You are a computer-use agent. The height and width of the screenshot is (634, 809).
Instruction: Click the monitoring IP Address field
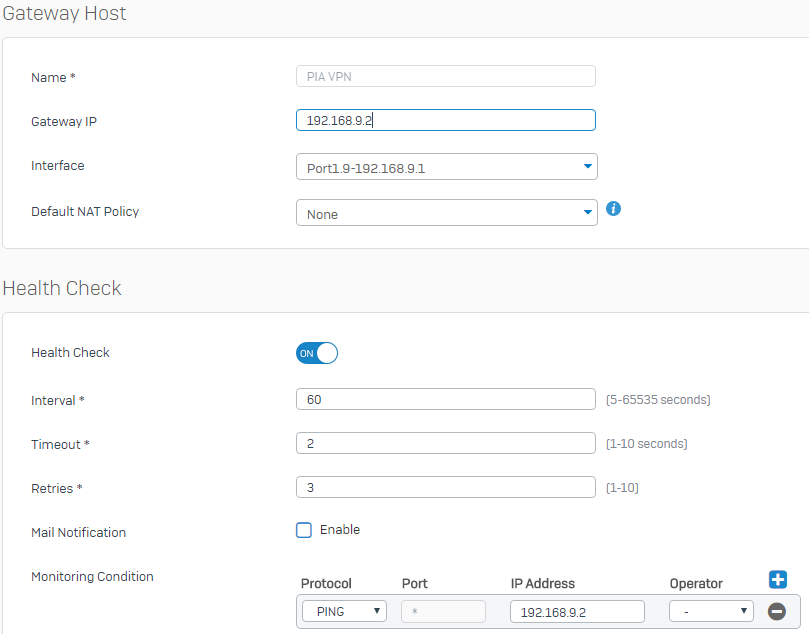(577, 612)
